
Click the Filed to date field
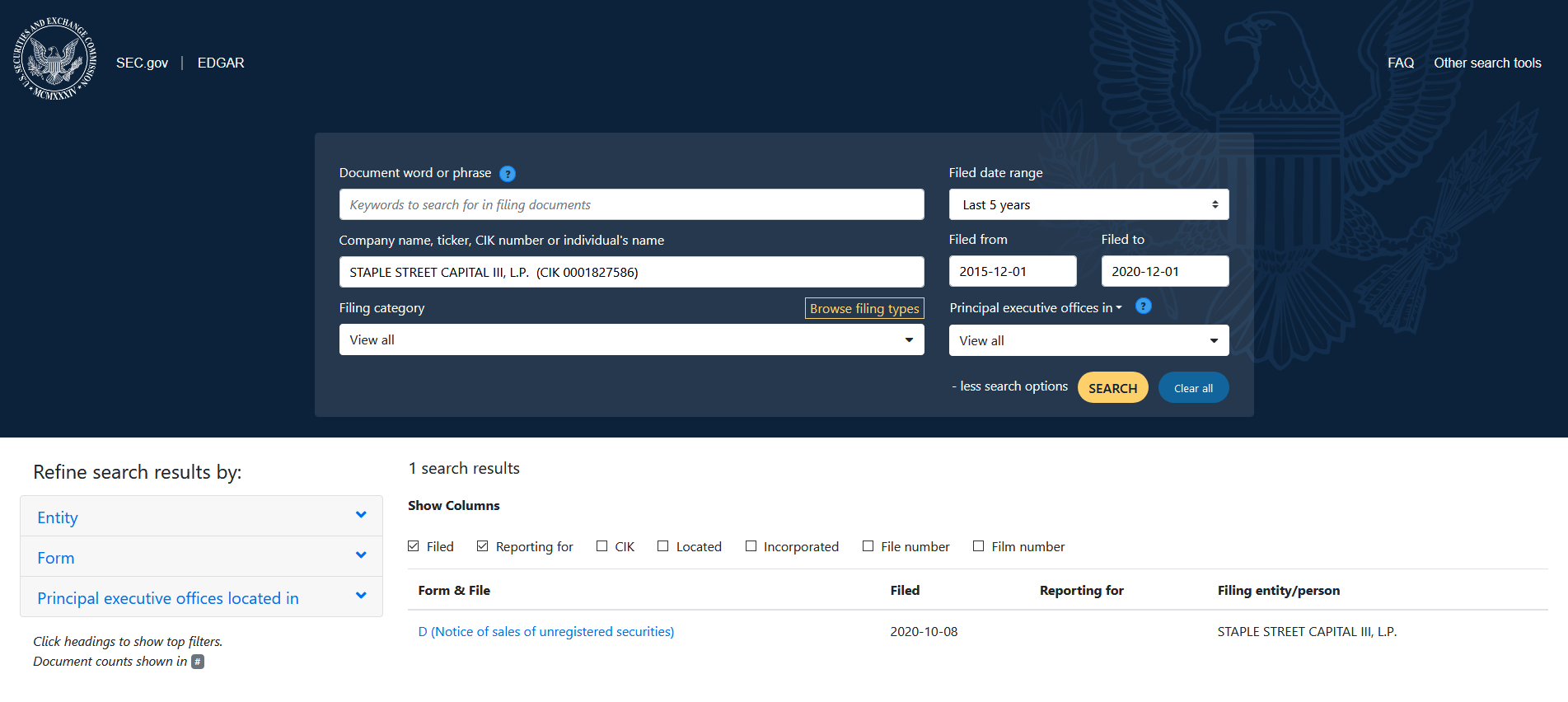1165,271
